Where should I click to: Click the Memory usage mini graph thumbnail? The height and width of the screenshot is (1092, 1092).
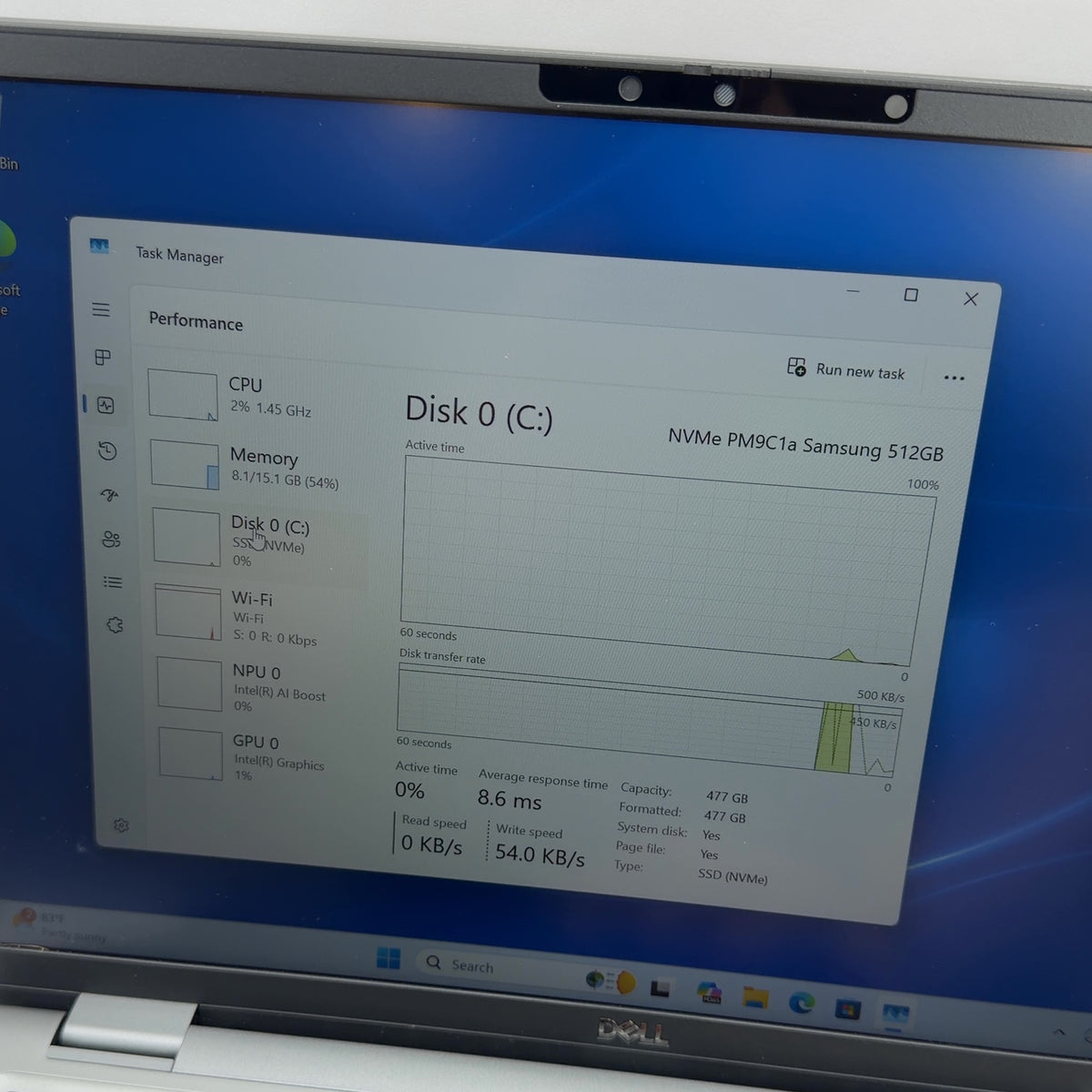pyautogui.click(x=185, y=466)
